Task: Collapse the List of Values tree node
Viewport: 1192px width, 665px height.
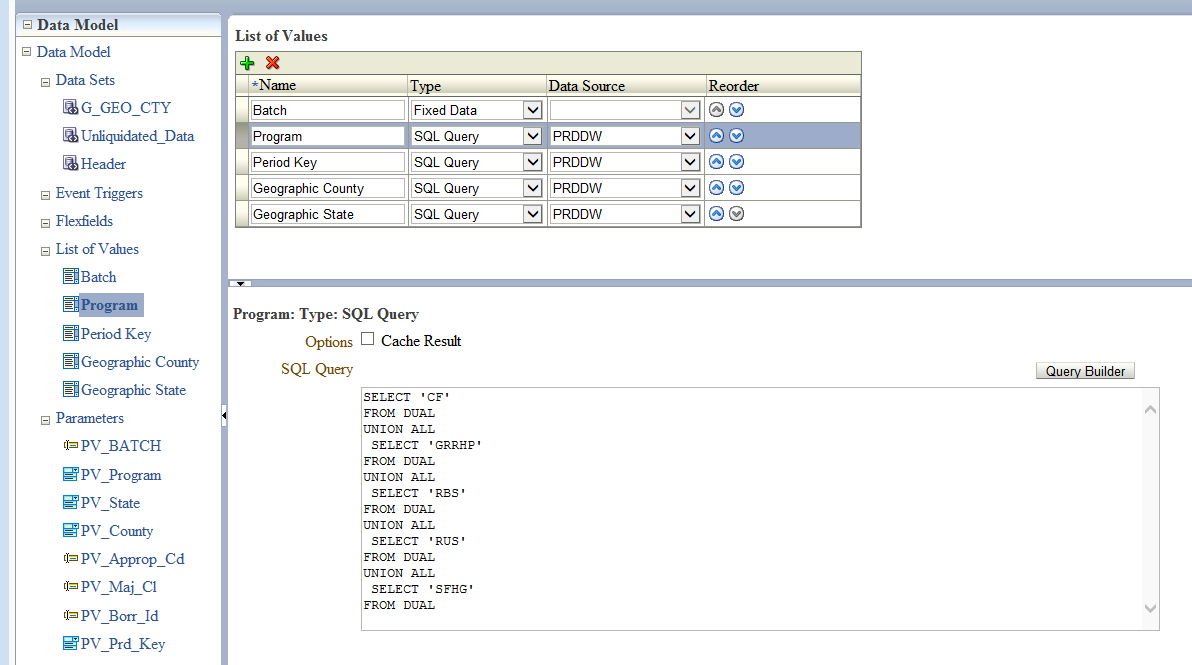Action: [x=46, y=251]
